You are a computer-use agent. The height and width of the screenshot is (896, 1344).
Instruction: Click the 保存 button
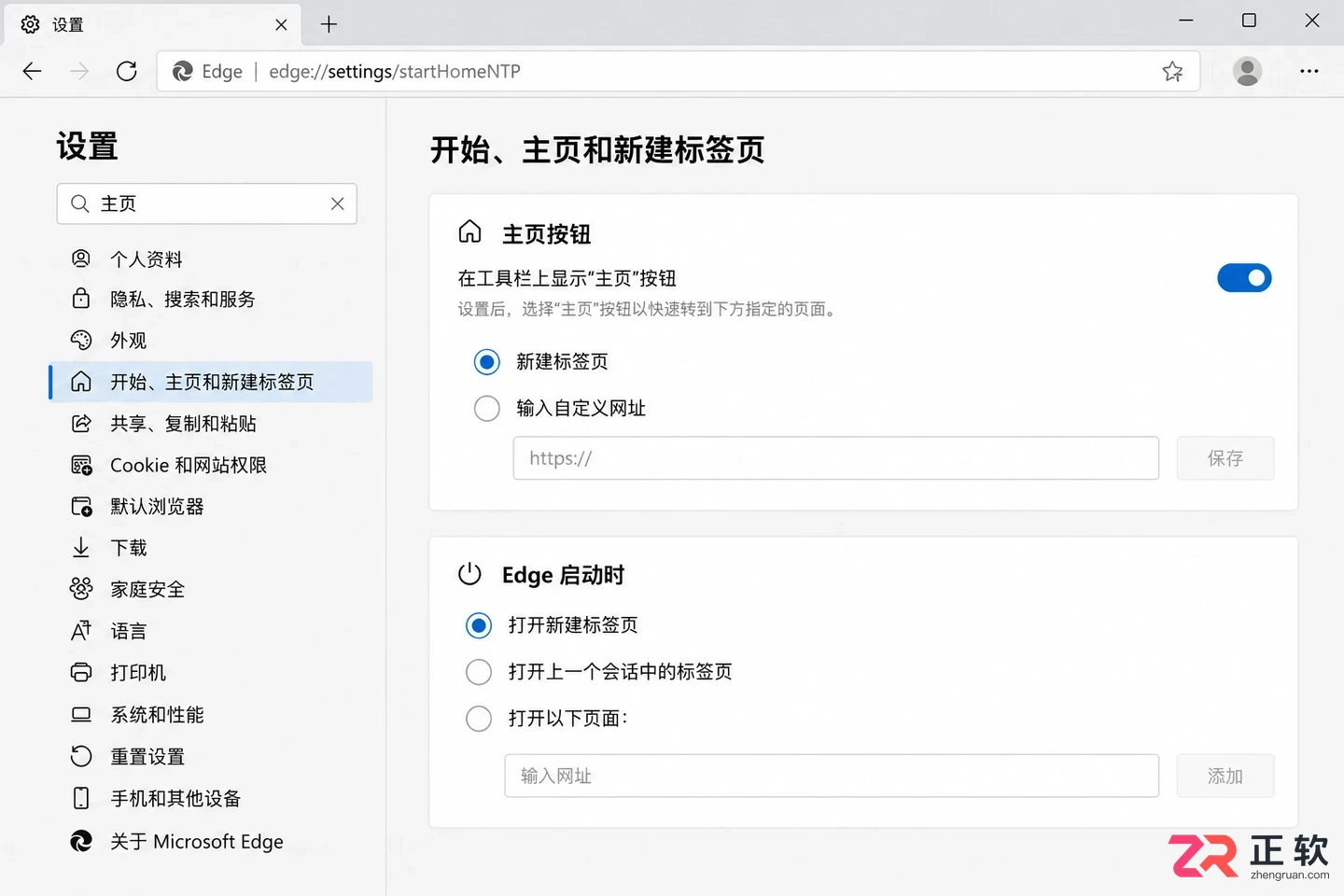click(1225, 458)
